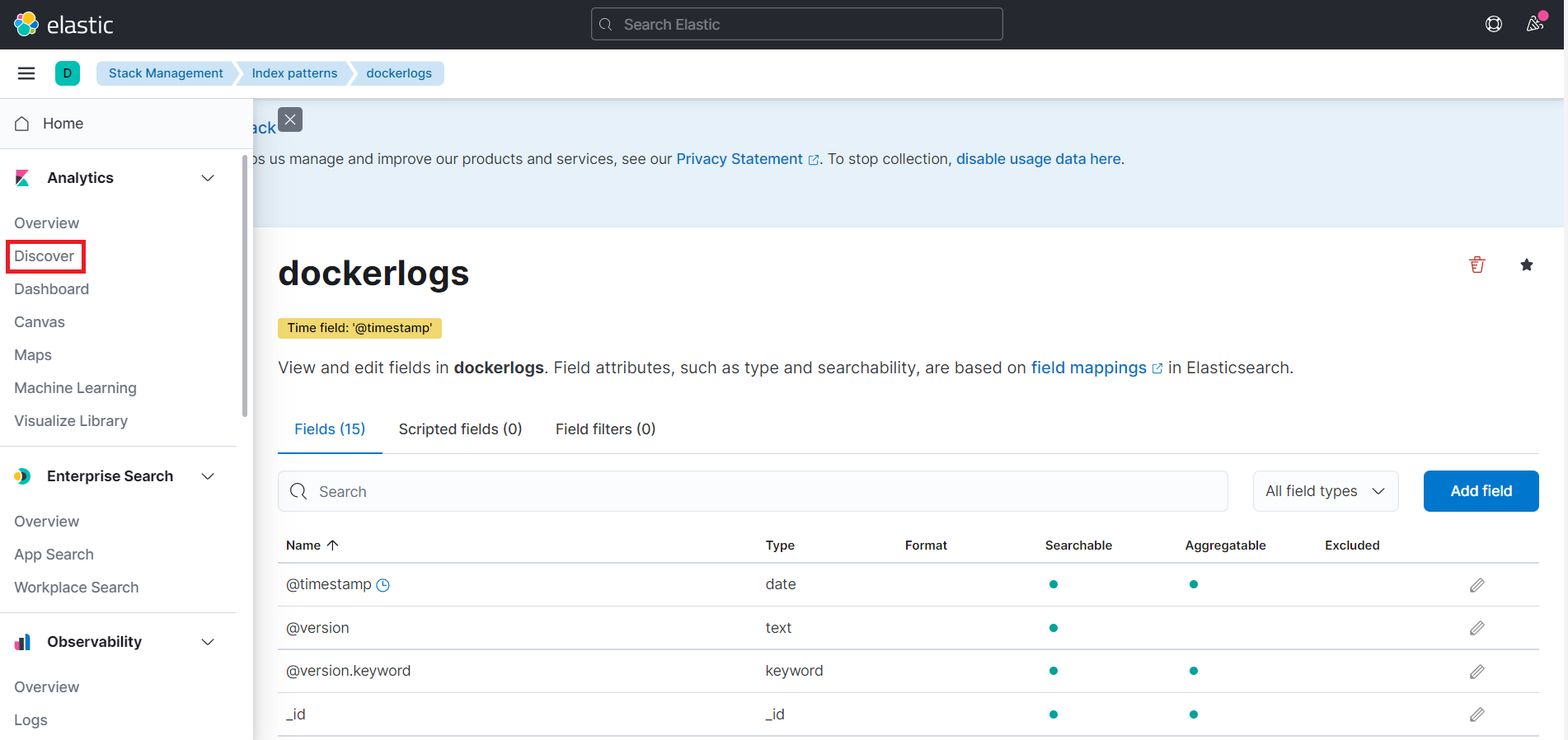Click the Elastic logo
The width and height of the screenshot is (1568, 740).
tap(63, 25)
